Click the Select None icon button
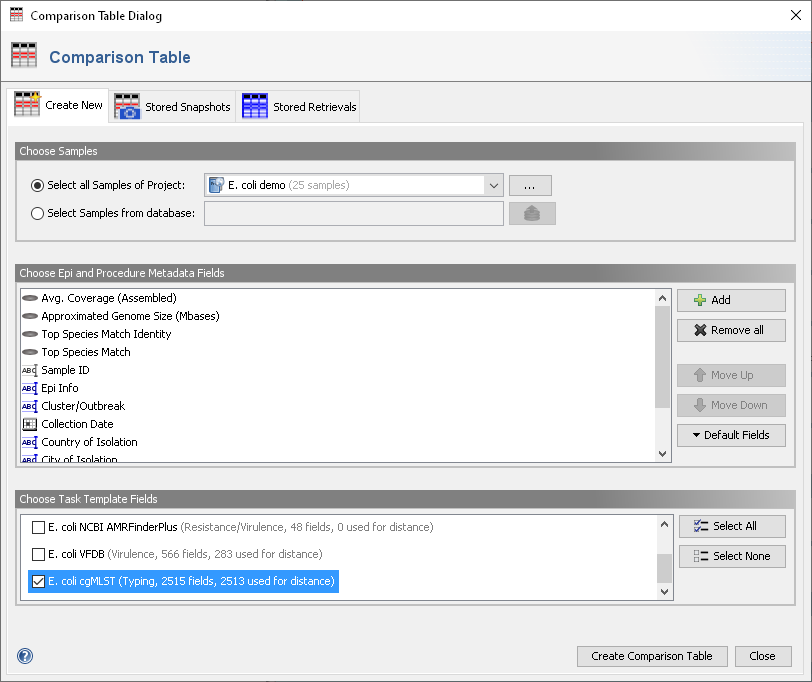 pyautogui.click(x=731, y=556)
